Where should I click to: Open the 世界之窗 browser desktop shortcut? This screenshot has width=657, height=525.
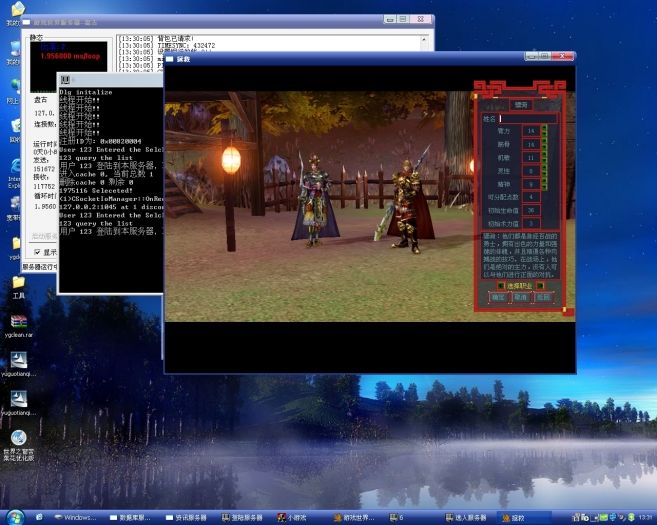[x=18, y=439]
